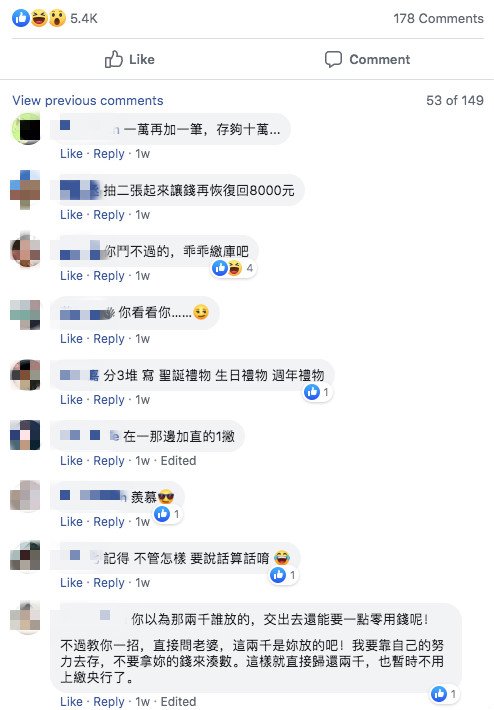494x710 pixels.
Task: Open the laughing haha reaction at top
Action: pyautogui.click(x=39, y=18)
